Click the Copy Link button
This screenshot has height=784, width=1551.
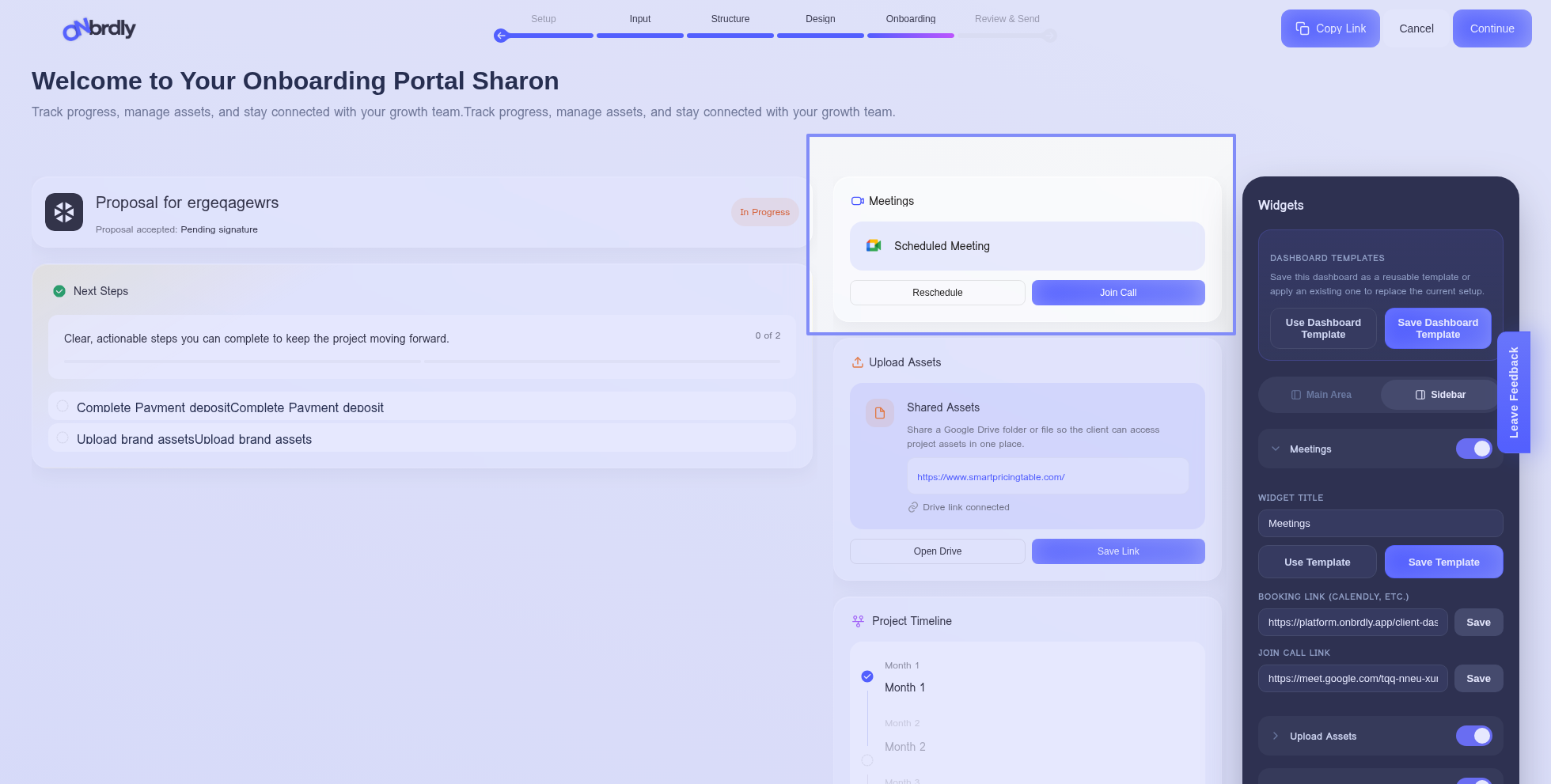(1330, 28)
